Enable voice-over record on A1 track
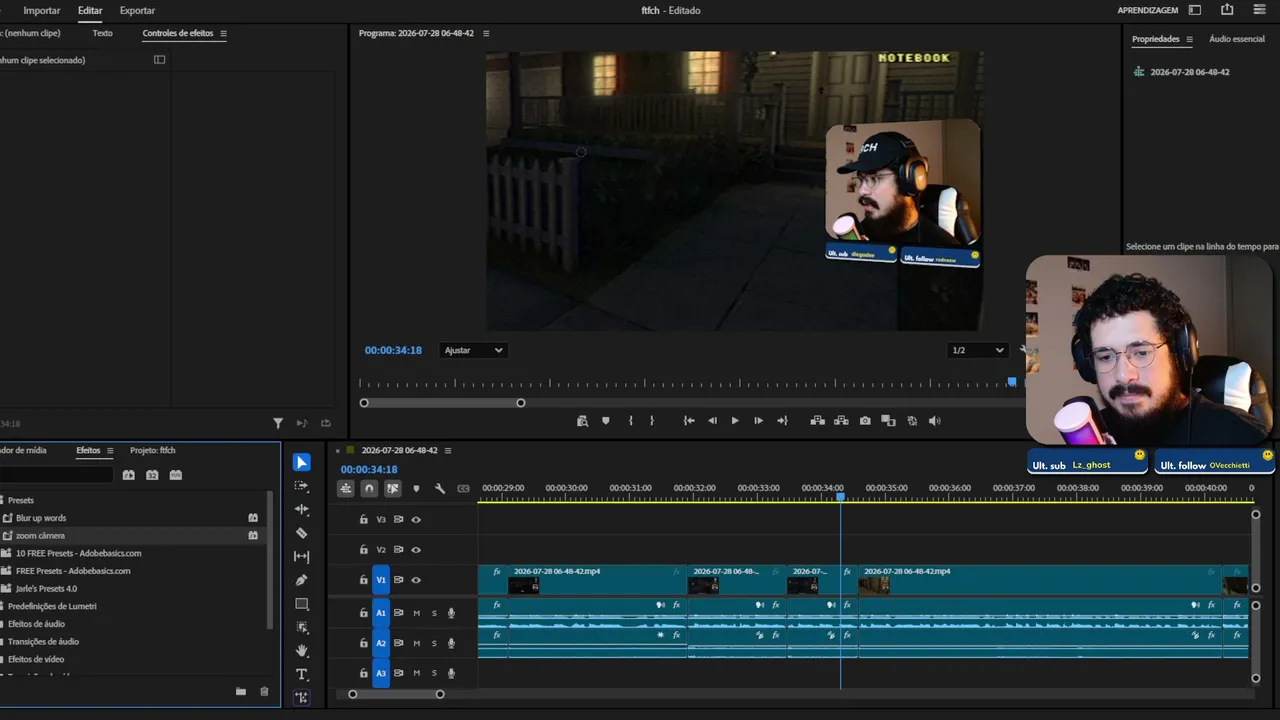Screen dimensions: 1280x720 (x=451, y=613)
